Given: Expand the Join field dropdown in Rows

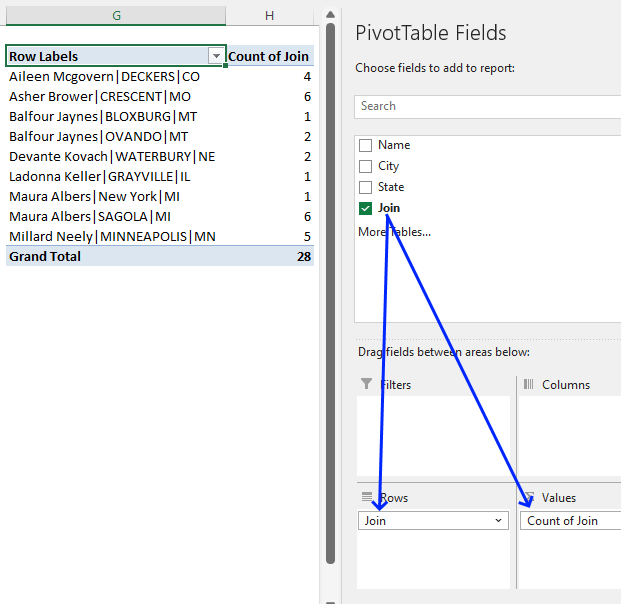Looking at the screenshot, I should pyautogui.click(x=499, y=521).
